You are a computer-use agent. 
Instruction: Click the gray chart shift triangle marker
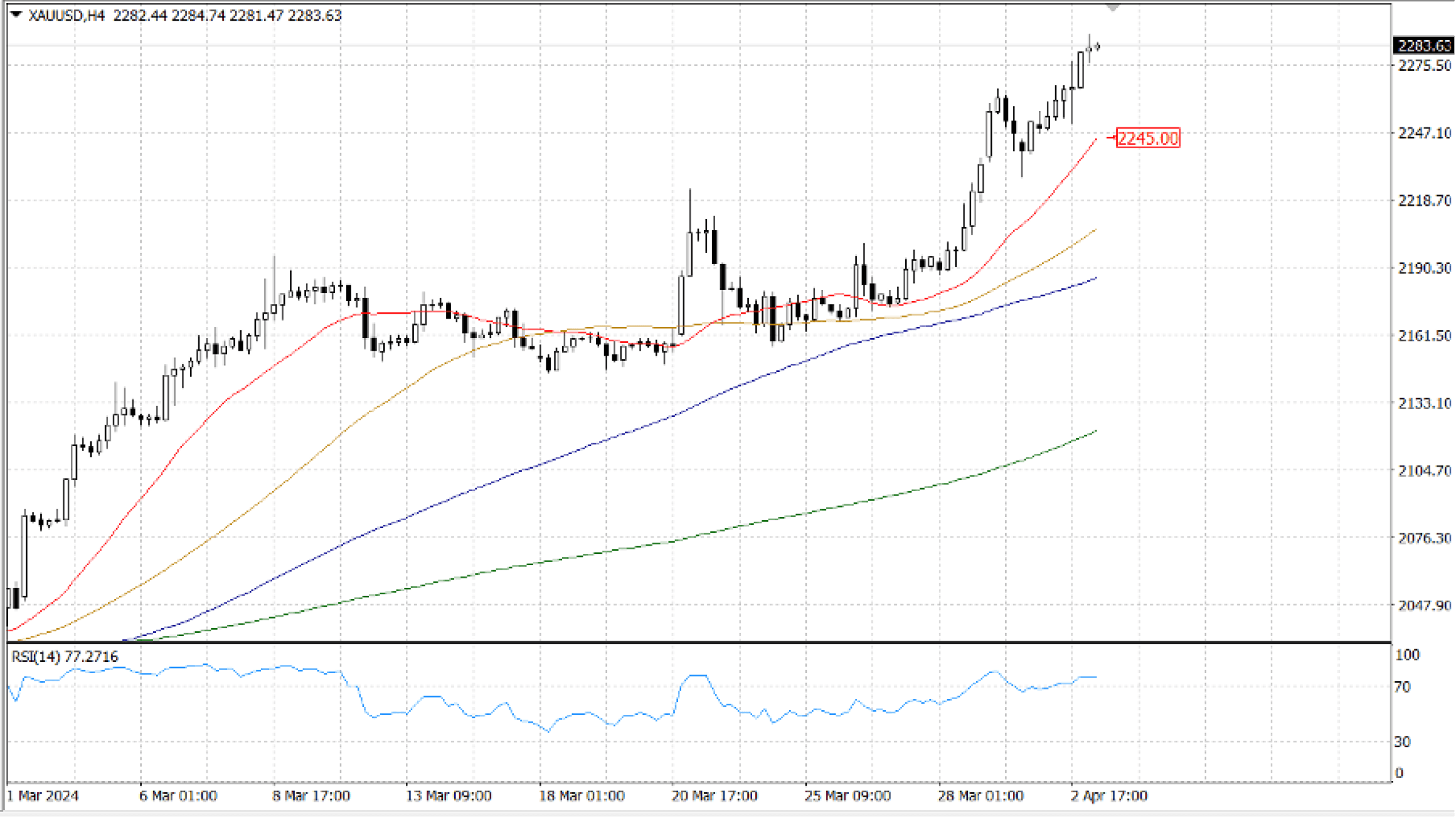(1112, 8)
